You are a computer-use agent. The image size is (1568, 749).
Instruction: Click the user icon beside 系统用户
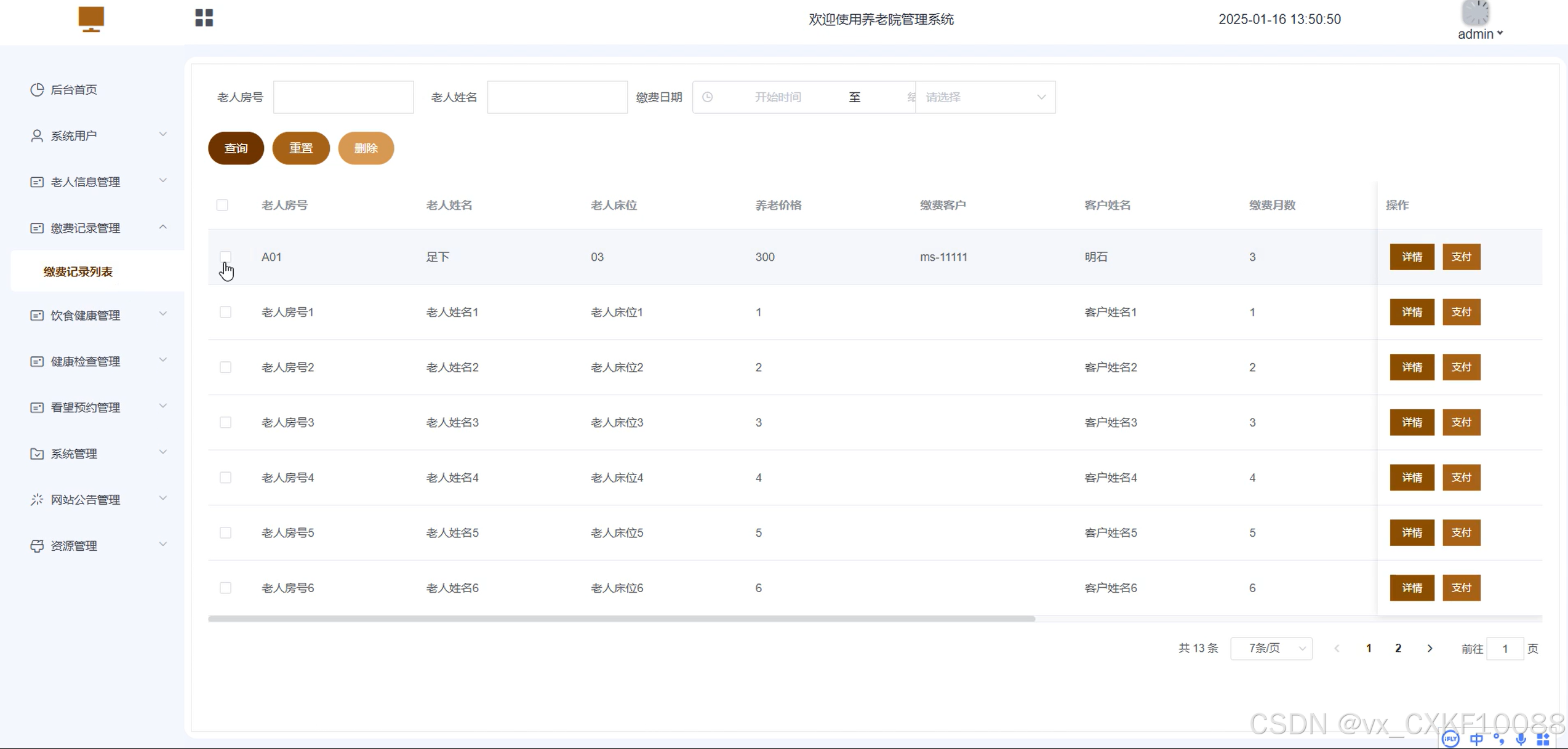[37, 136]
